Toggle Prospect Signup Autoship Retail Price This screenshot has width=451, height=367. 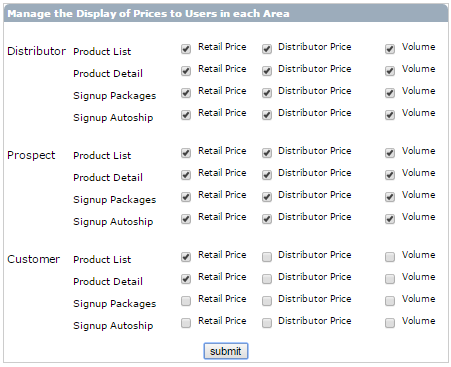(x=186, y=219)
